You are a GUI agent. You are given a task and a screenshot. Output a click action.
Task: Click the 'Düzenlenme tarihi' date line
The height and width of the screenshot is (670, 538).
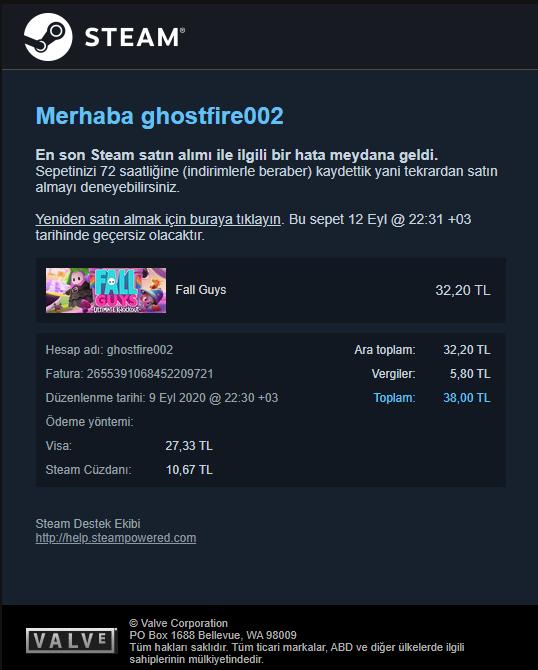[162, 398]
